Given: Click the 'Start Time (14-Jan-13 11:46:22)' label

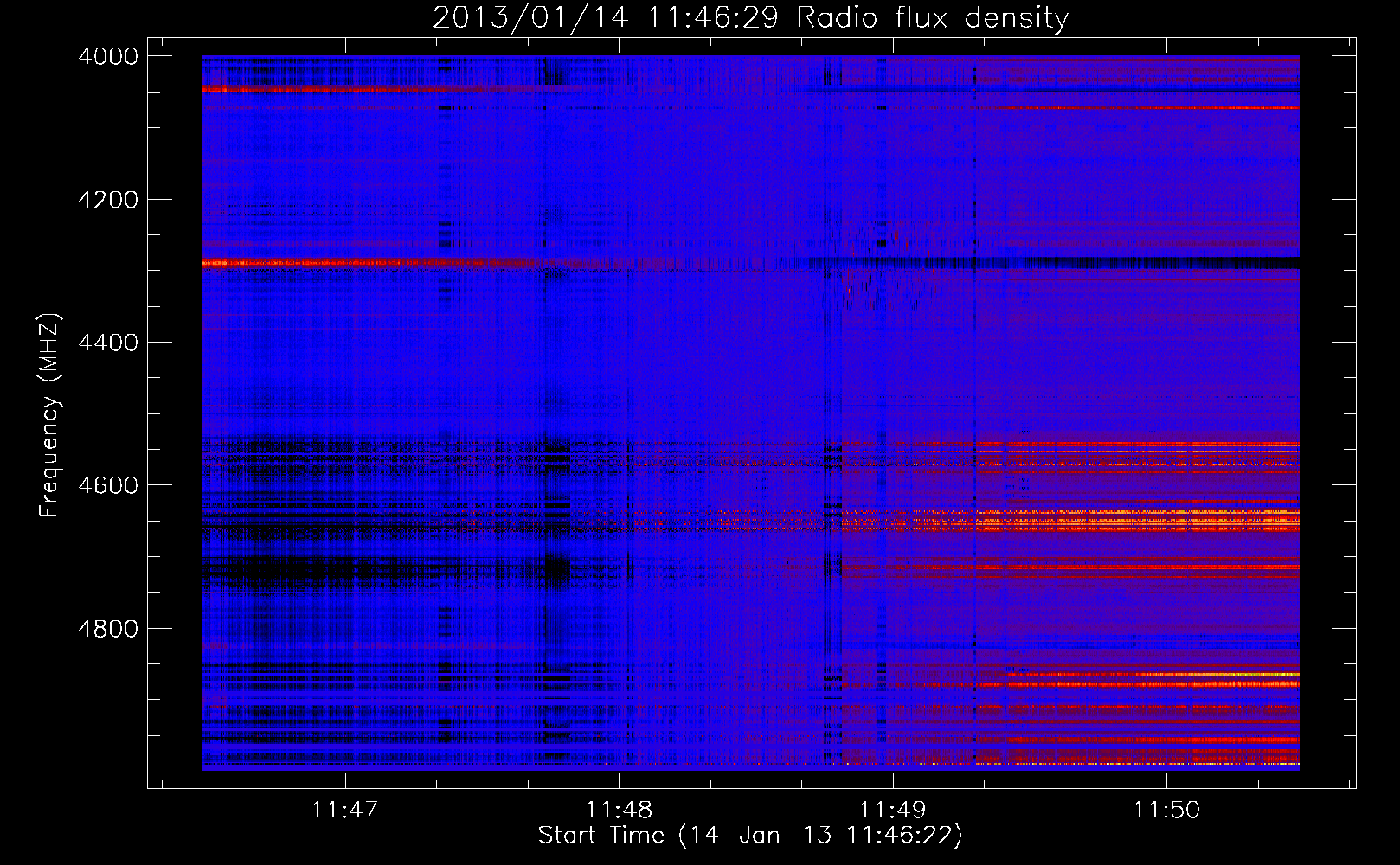Looking at the screenshot, I should (x=750, y=836).
